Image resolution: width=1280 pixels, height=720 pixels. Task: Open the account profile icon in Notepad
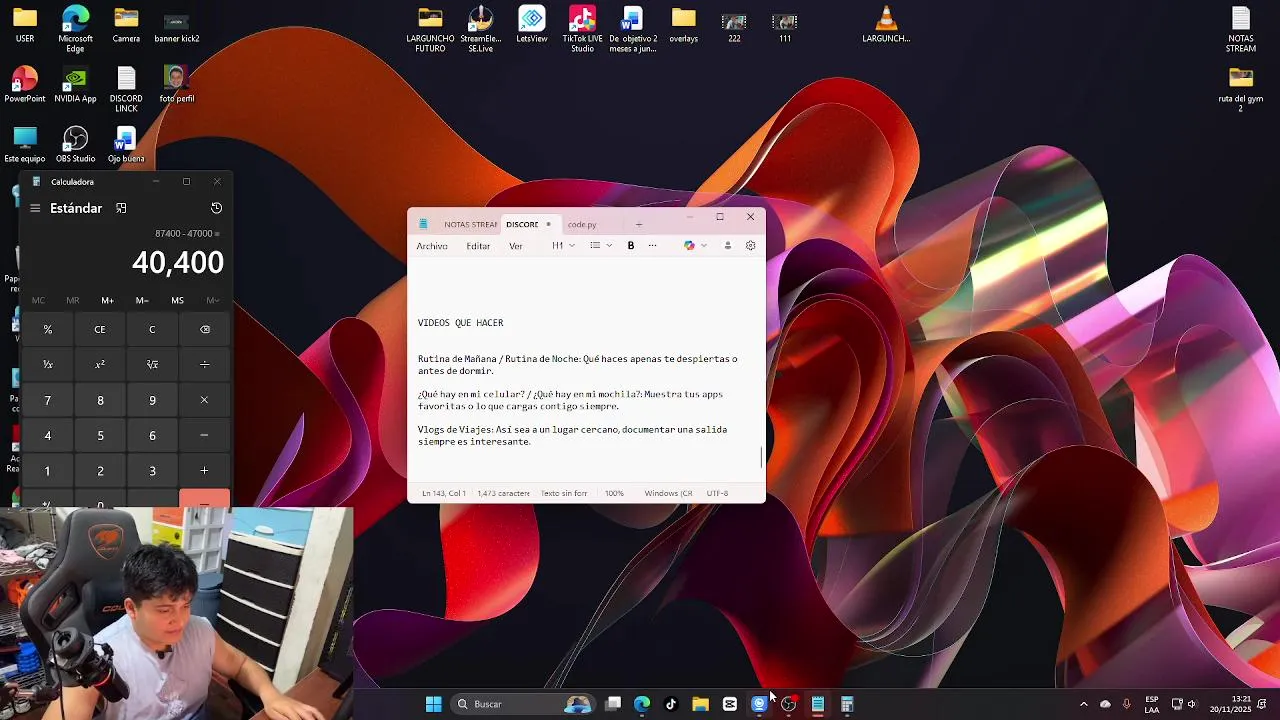coord(727,246)
